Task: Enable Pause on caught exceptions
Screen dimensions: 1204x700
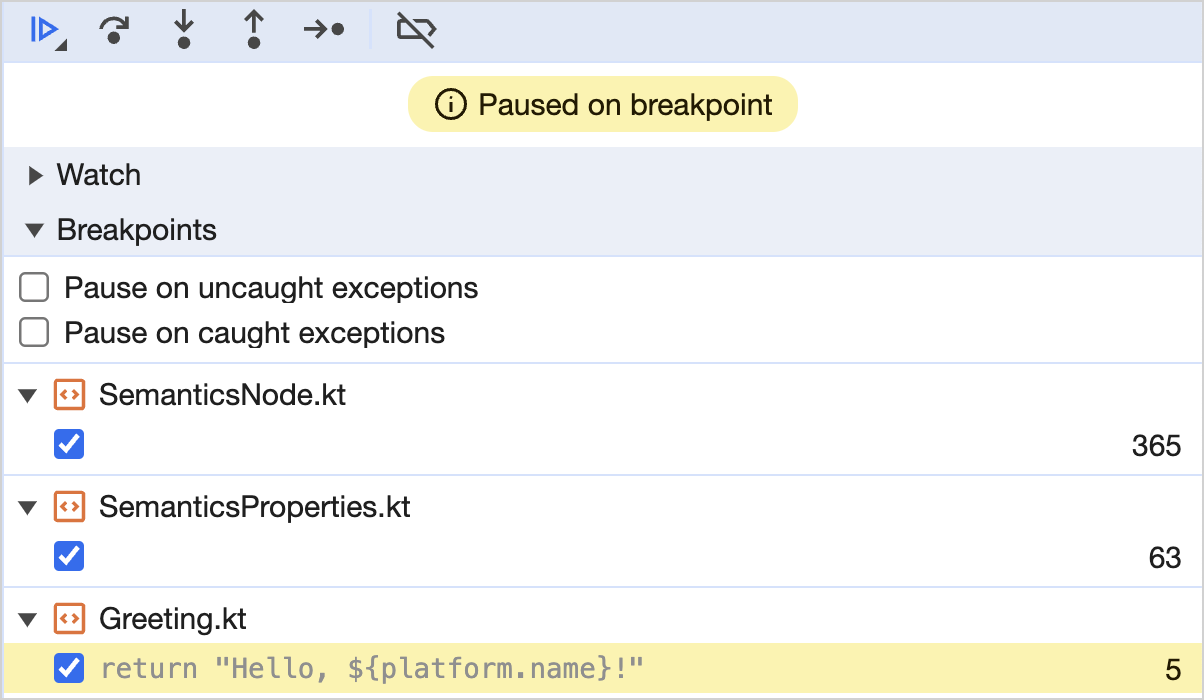Action: point(35,332)
